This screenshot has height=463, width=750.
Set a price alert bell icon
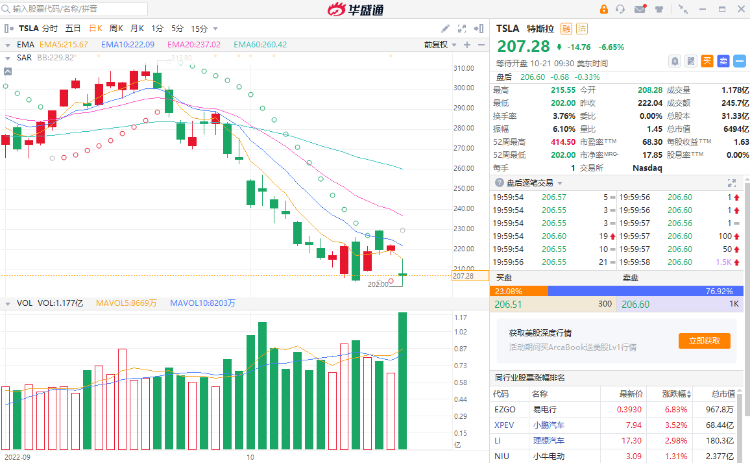coord(674,61)
